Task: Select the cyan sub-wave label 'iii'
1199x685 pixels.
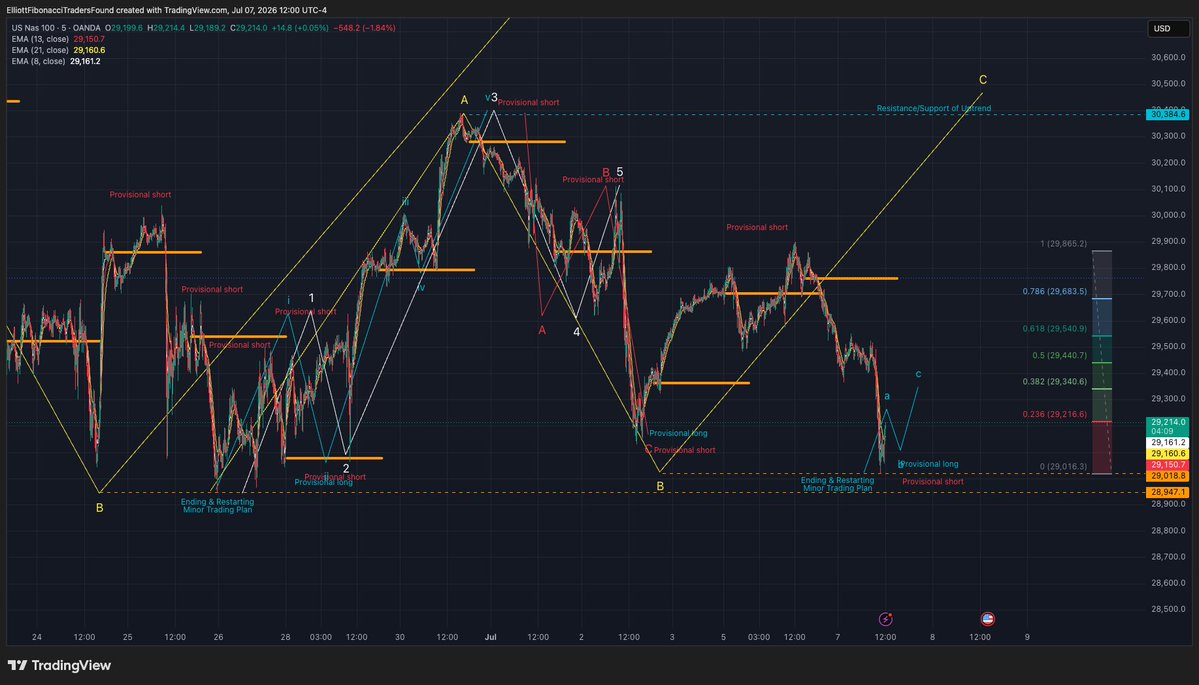Action: coord(405,202)
